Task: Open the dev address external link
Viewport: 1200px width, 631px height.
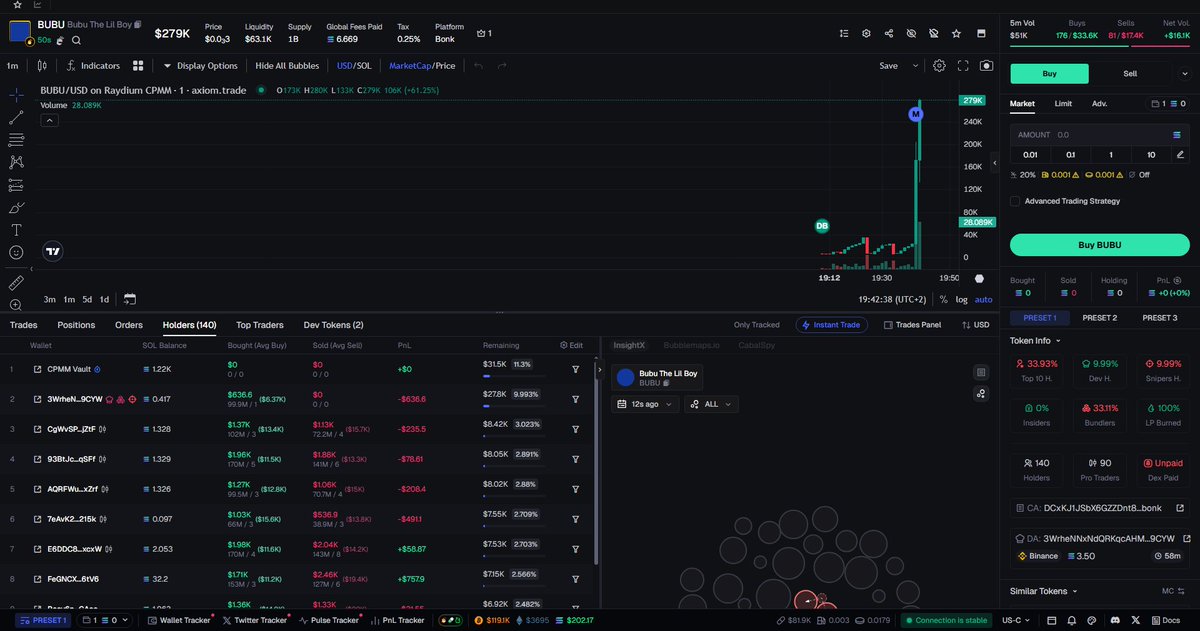Action: point(1185,538)
